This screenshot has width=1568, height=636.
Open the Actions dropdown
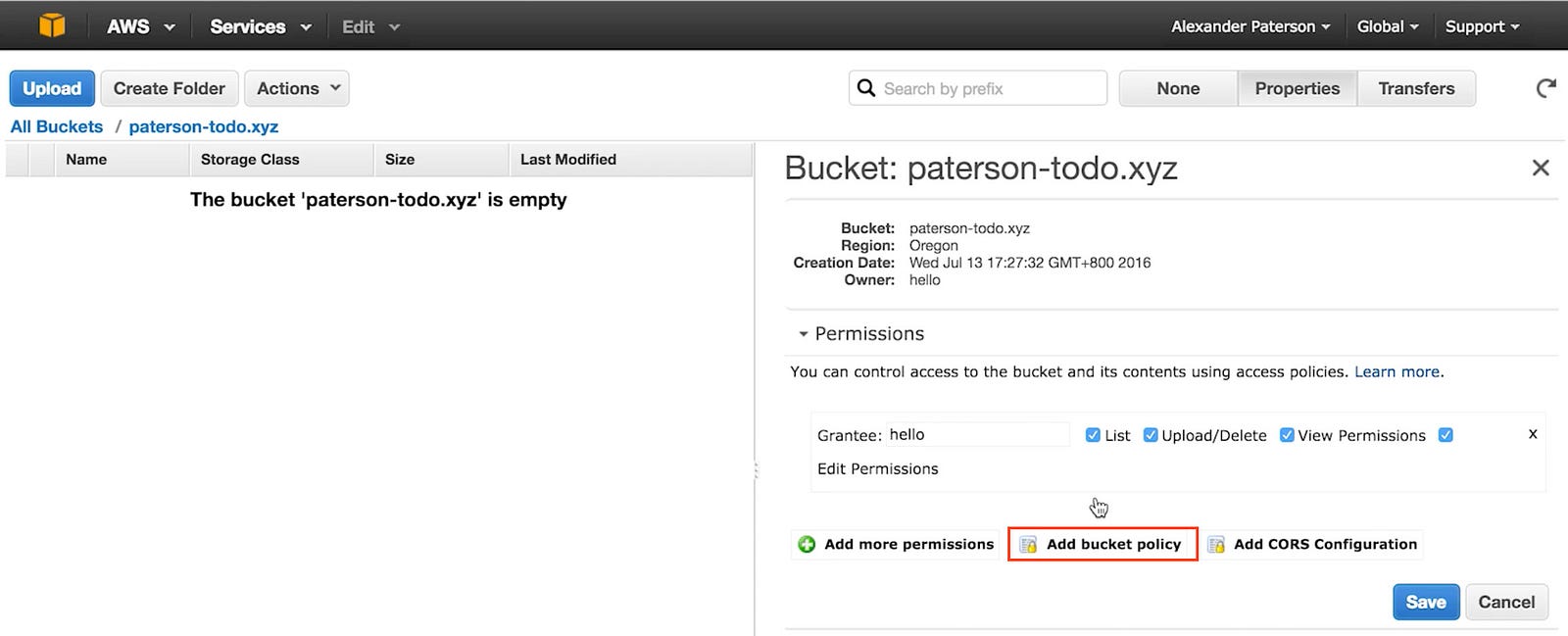[297, 88]
